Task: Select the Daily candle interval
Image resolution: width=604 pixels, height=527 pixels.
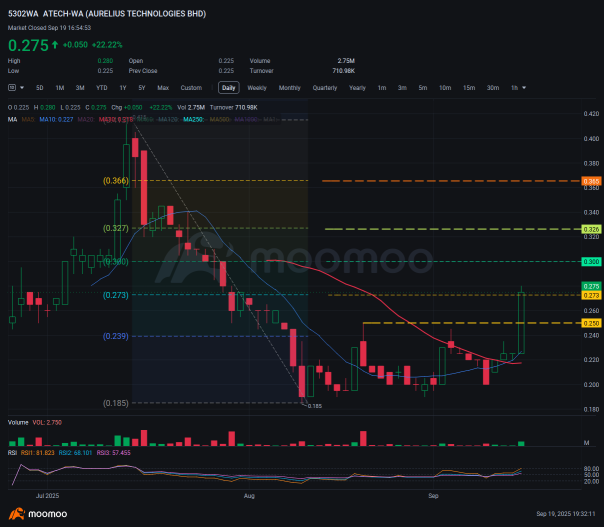Action: tap(229, 88)
